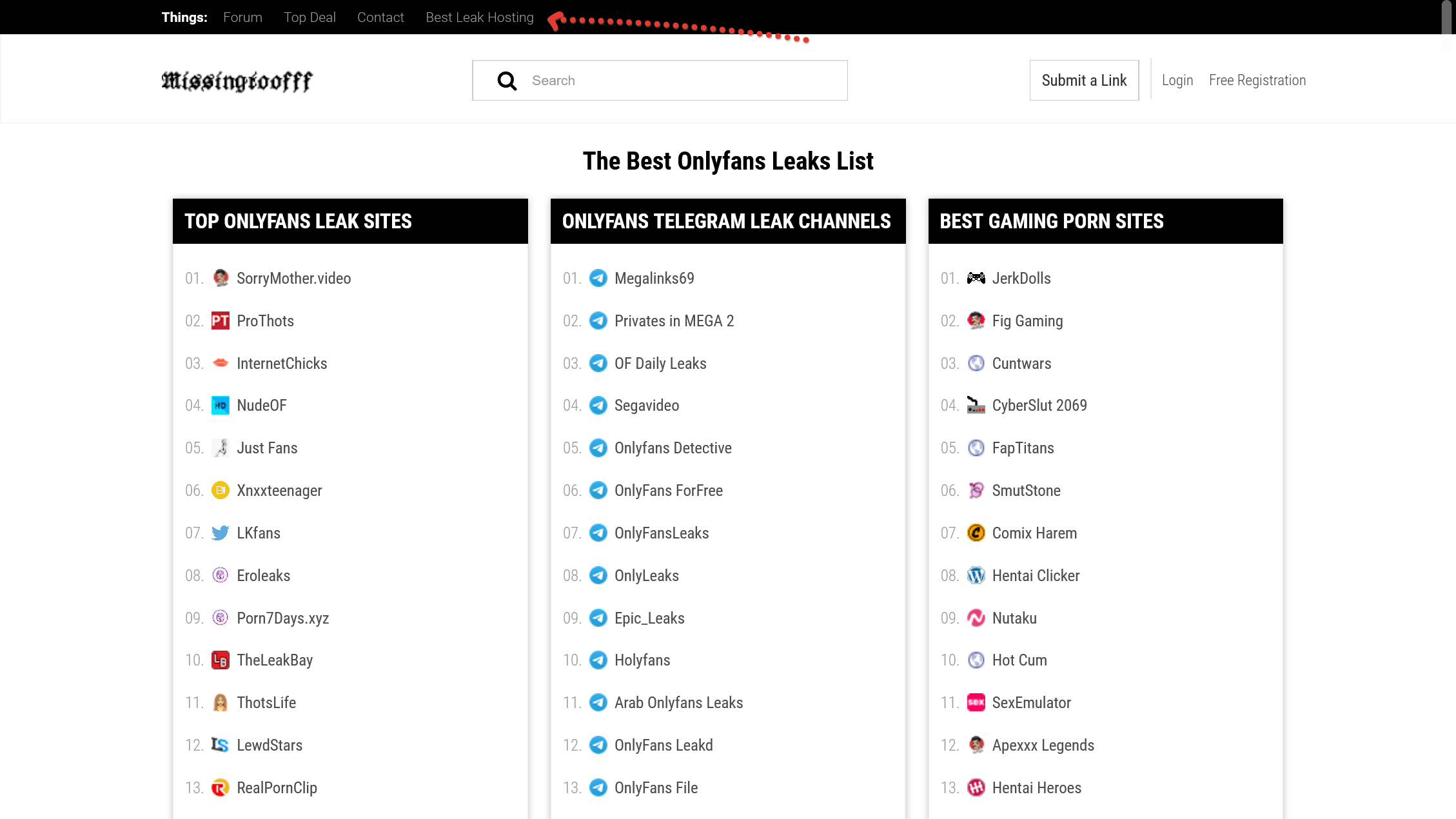Click the ProThots site icon
This screenshot has height=819, width=1456.
(x=220, y=320)
